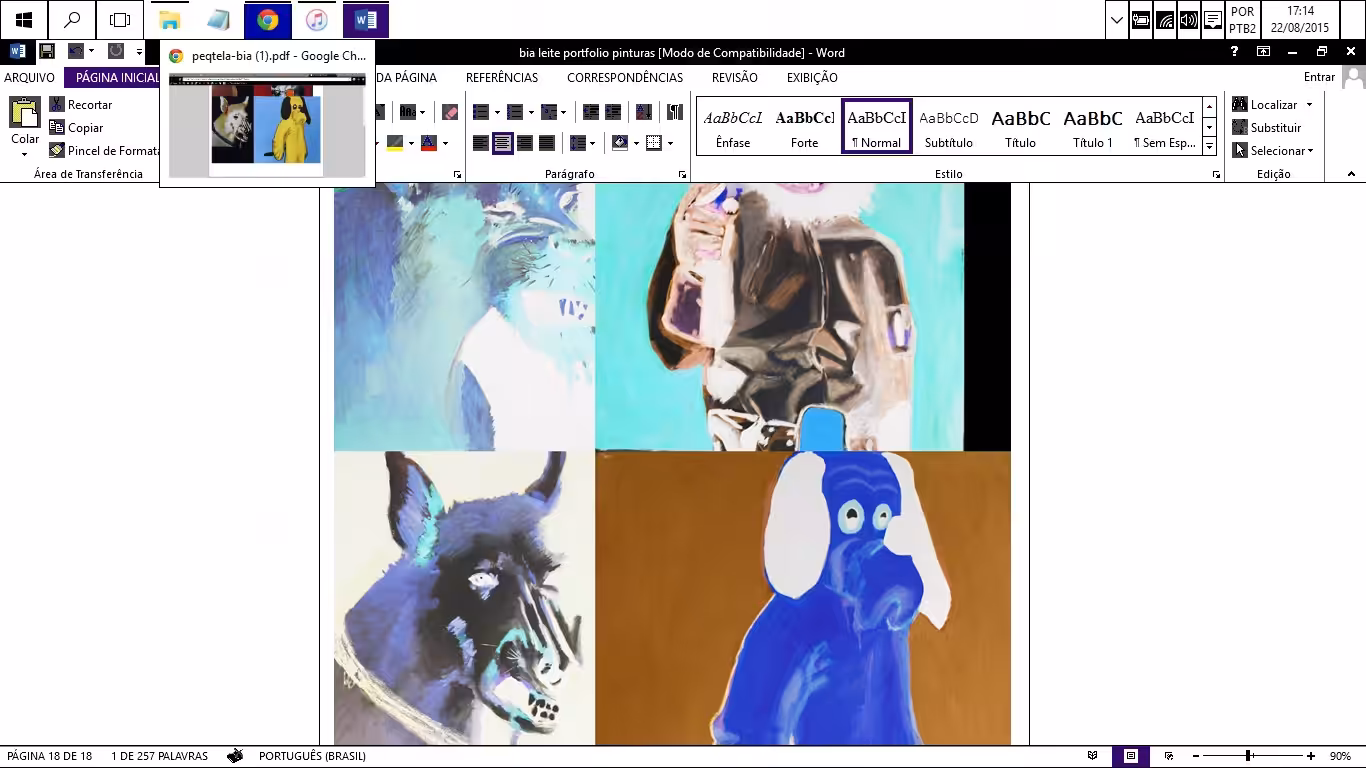Run spelling check from the status bar icon
Screen dimensions: 1366x768
pos(235,756)
